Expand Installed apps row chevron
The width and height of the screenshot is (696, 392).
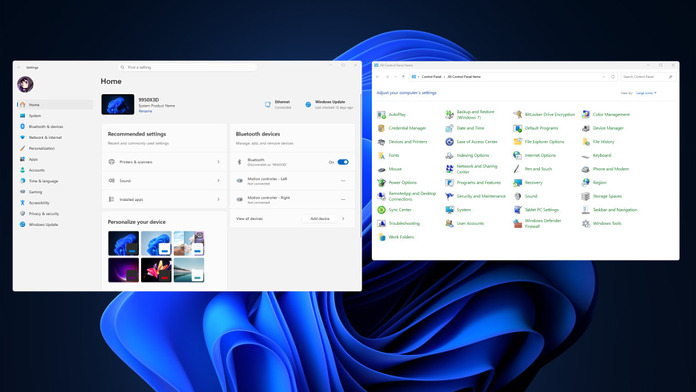pos(218,200)
